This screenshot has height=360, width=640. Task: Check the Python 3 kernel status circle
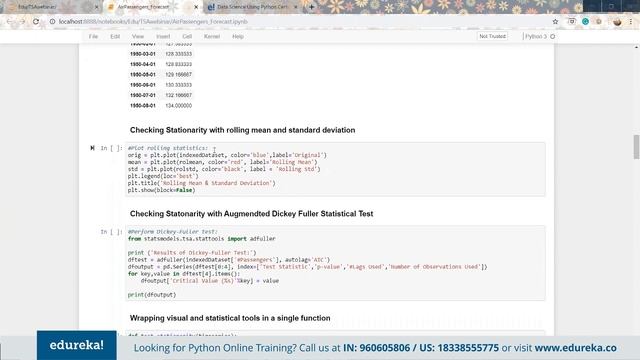pos(553,36)
